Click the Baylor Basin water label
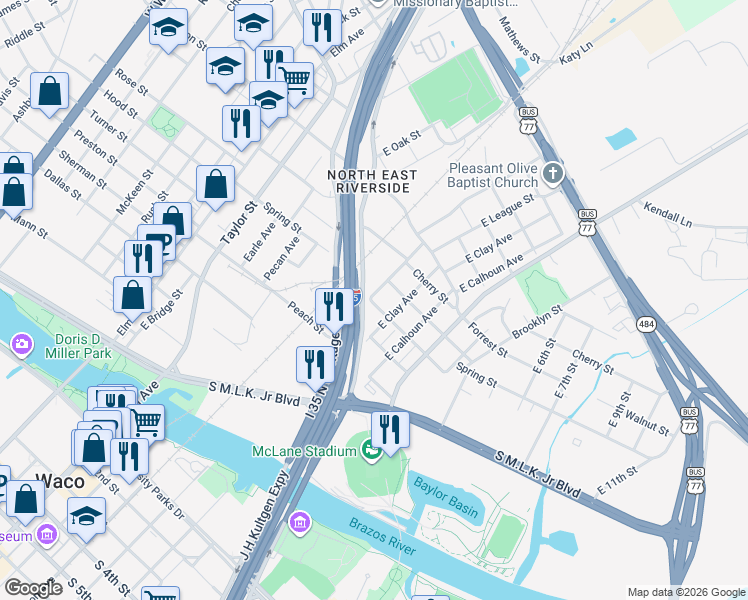Image resolution: width=748 pixels, height=600 pixels. point(446,498)
